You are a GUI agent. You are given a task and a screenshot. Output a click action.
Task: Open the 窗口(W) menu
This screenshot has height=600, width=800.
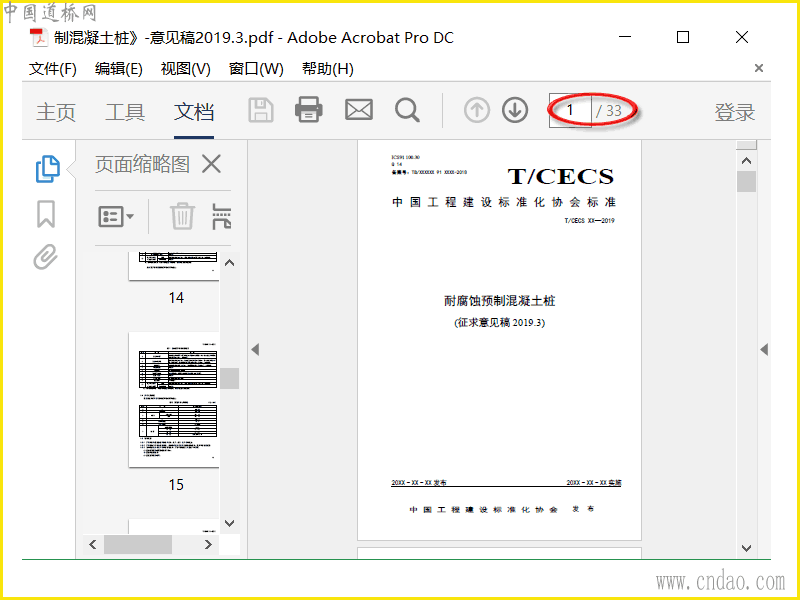pyautogui.click(x=256, y=68)
